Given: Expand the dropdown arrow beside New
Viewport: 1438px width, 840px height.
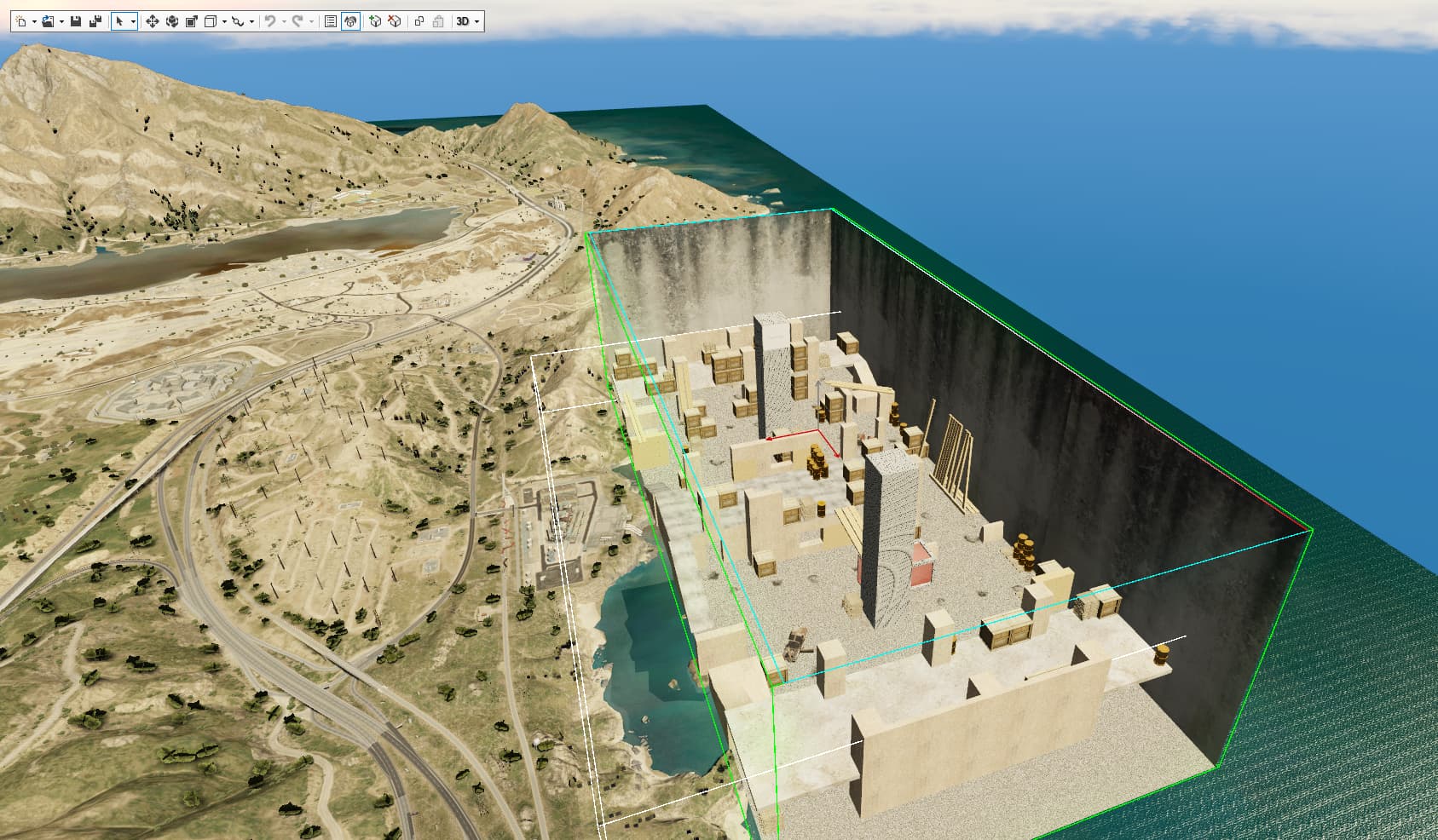Looking at the screenshot, I should (x=34, y=22).
